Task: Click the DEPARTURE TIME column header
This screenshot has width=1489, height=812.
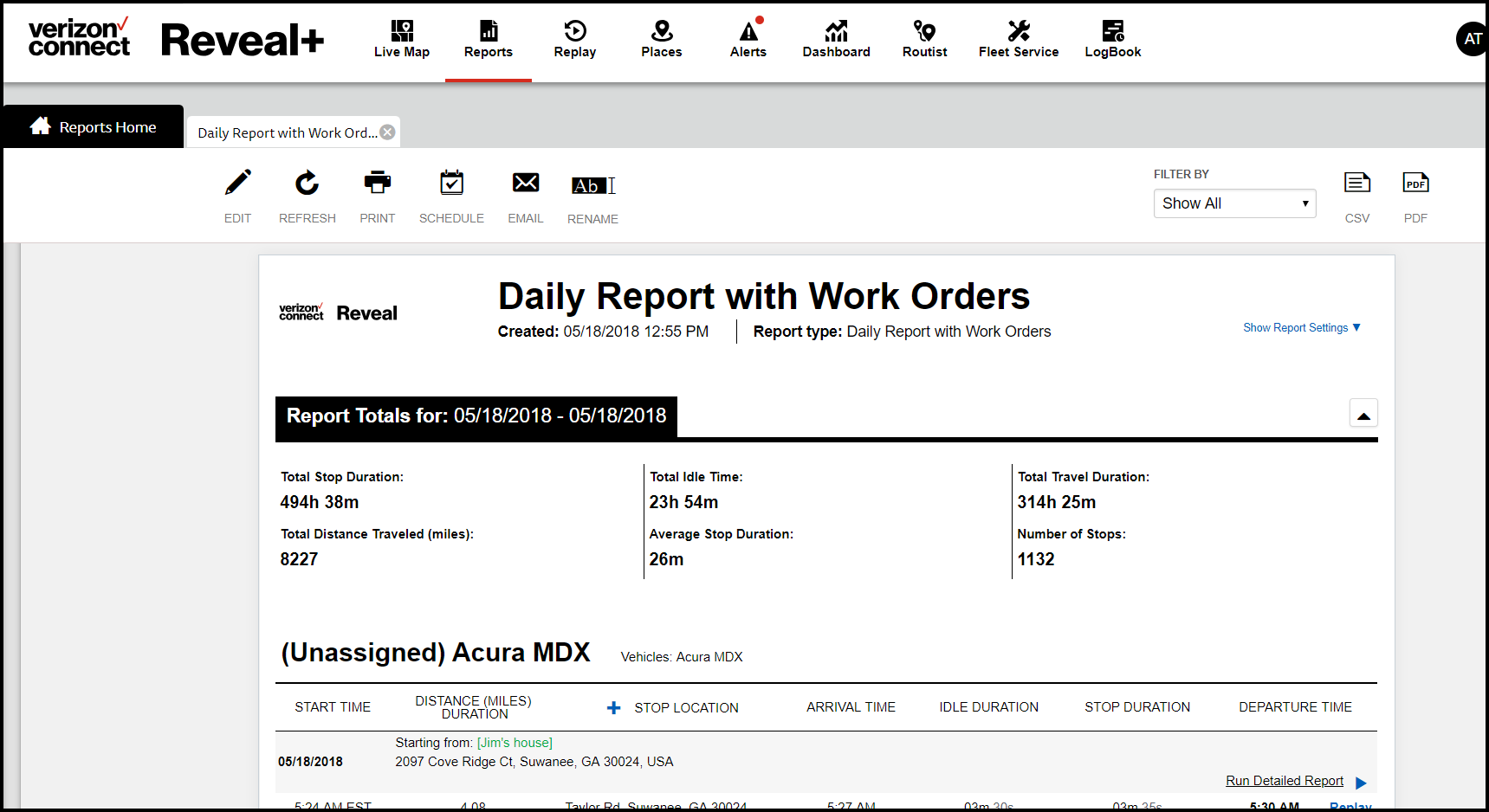Action: (x=1295, y=707)
